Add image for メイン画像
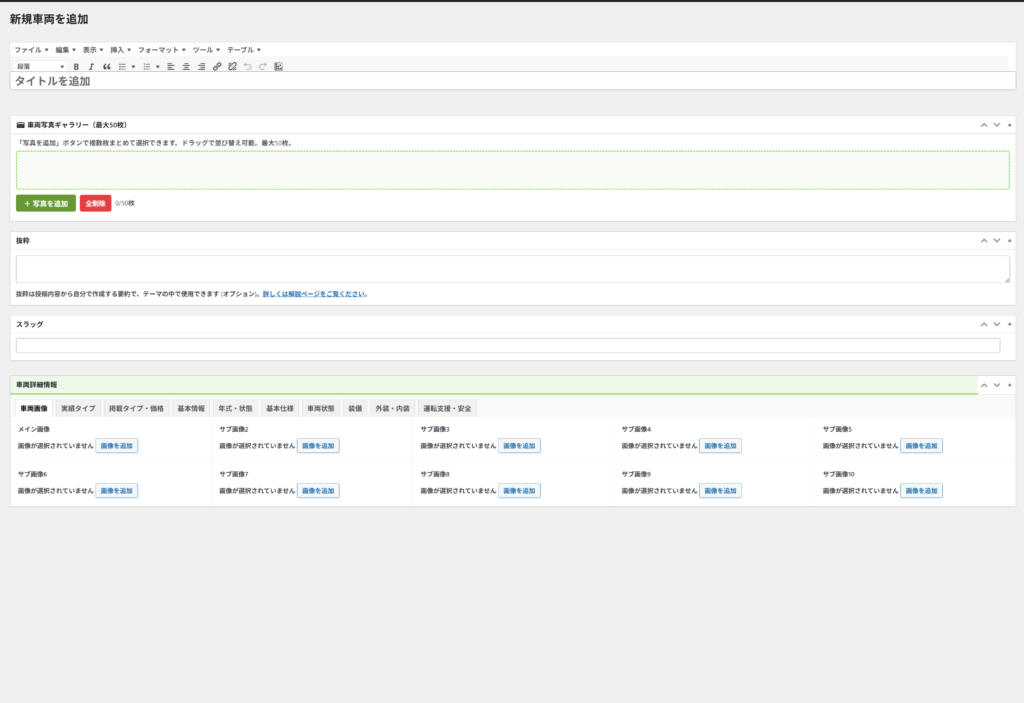Screen dimensions: 1024x703 tap(116, 446)
